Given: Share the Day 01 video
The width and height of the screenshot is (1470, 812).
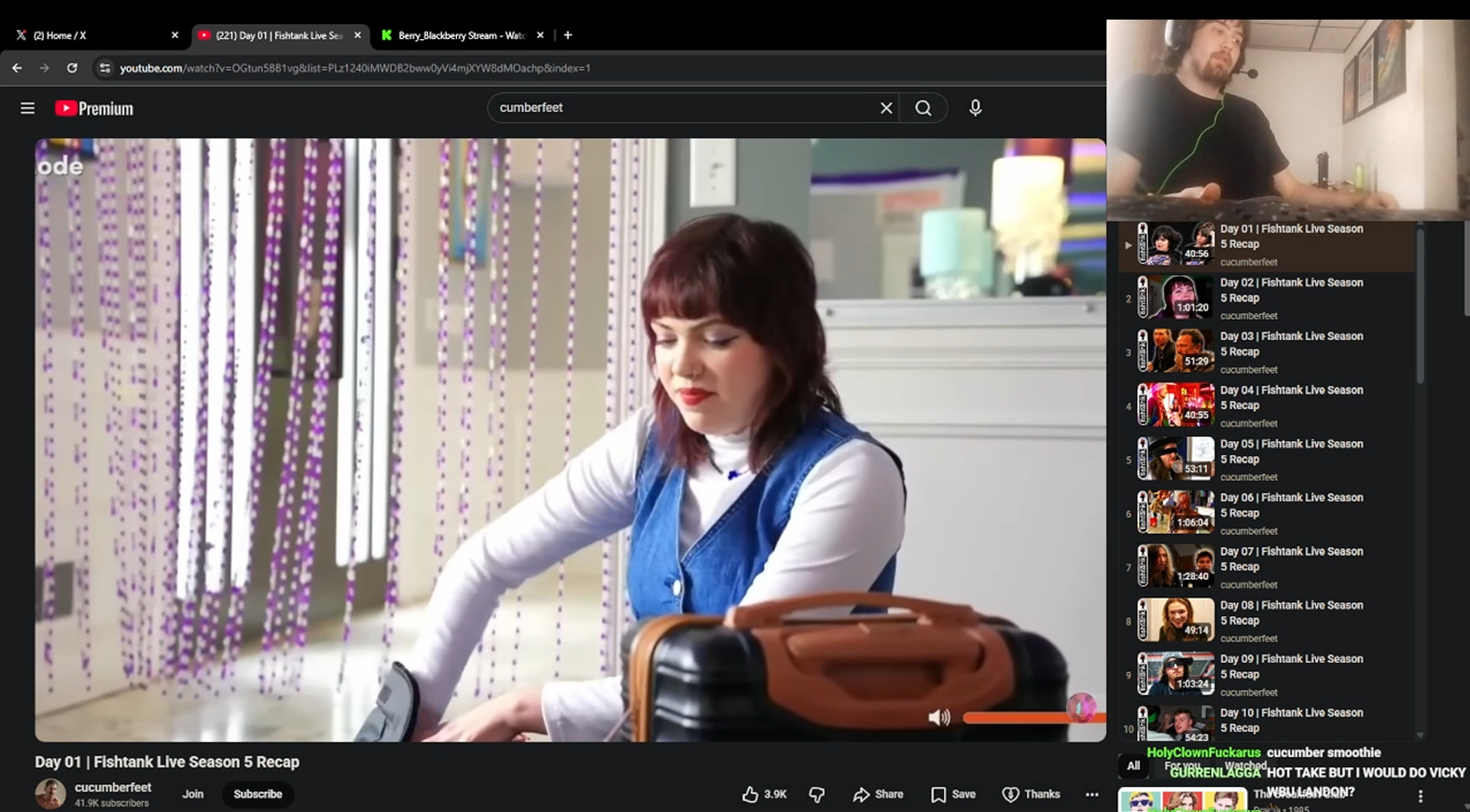Looking at the screenshot, I should pyautogui.click(x=878, y=794).
